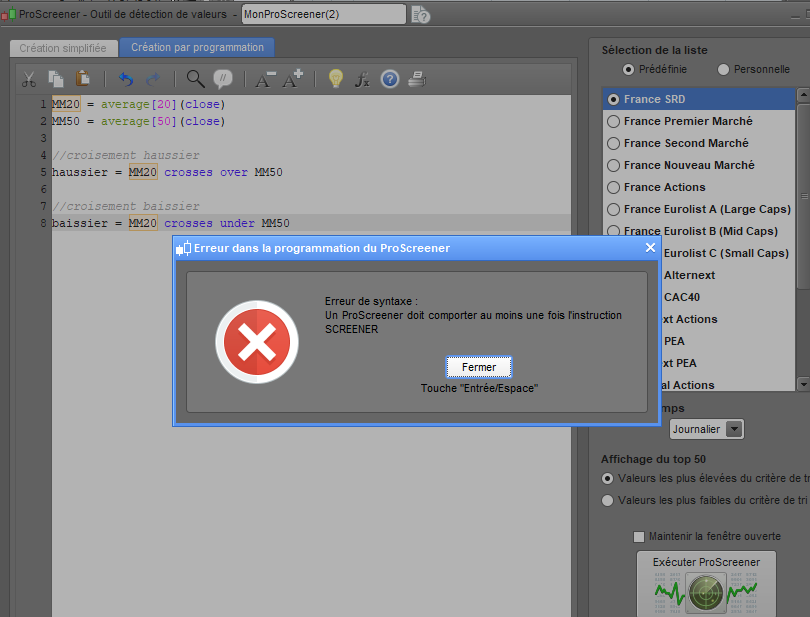Click the light bulb hint icon
This screenshot has height=617, width=810.
click(336, 79)
